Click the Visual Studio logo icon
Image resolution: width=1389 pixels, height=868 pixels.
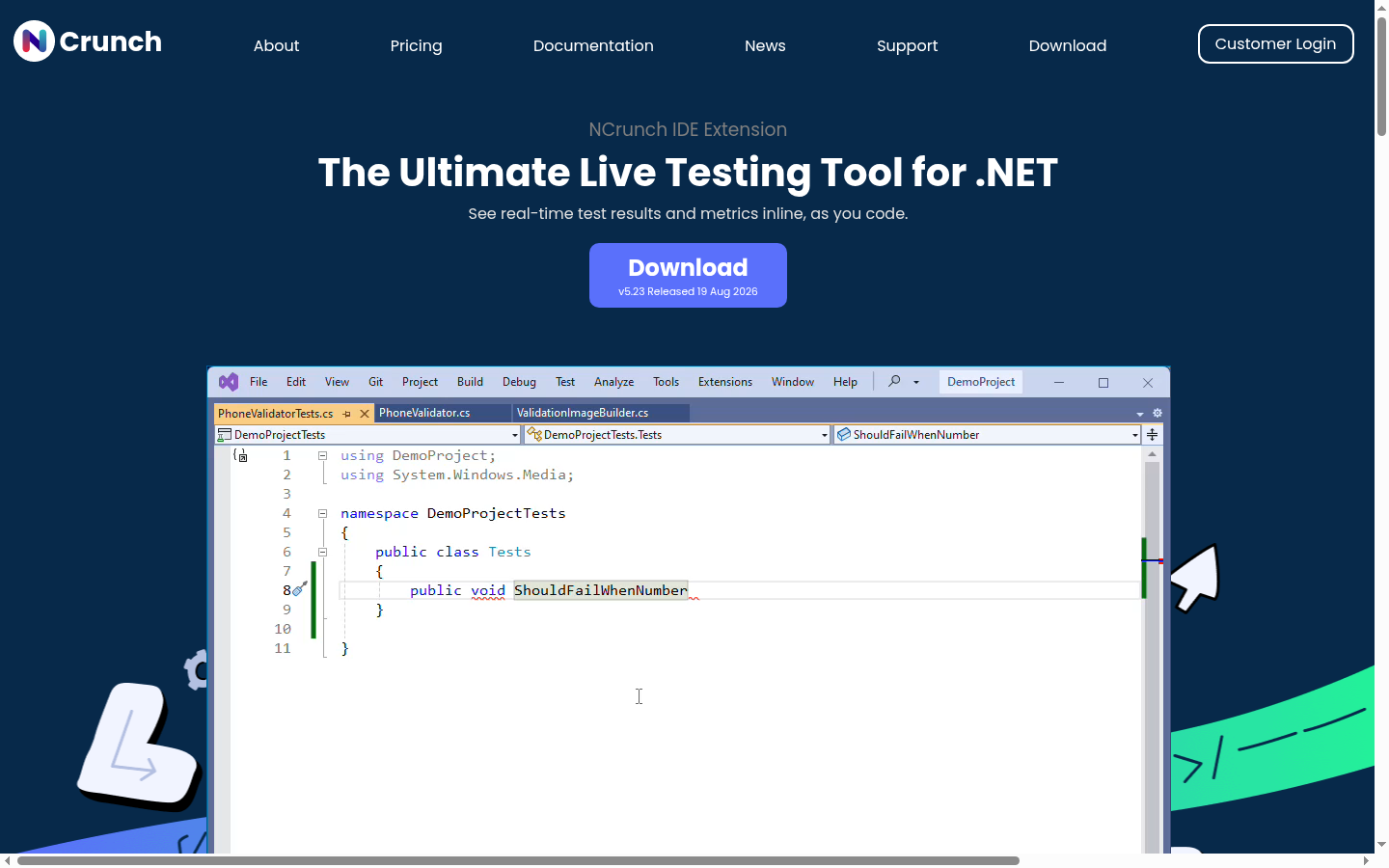pyautogui.click(x=229, y=382)
